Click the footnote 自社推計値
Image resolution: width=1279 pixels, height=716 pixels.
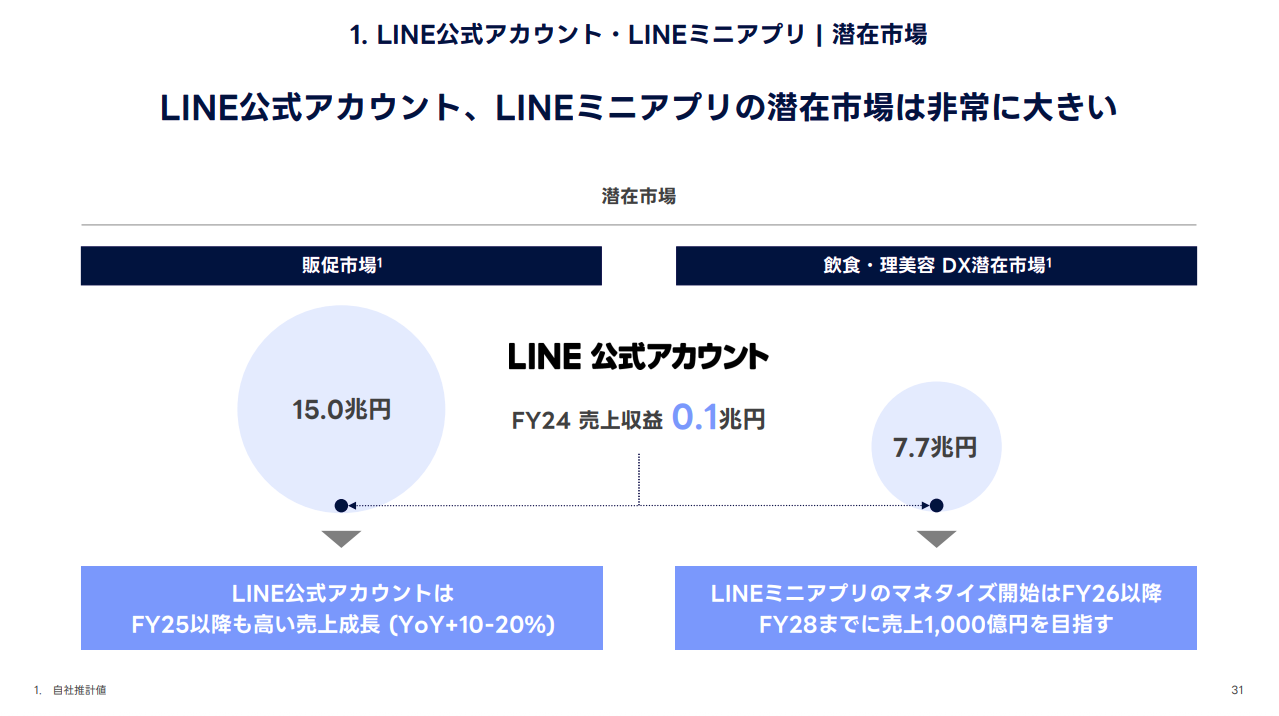tap(80, 690)
